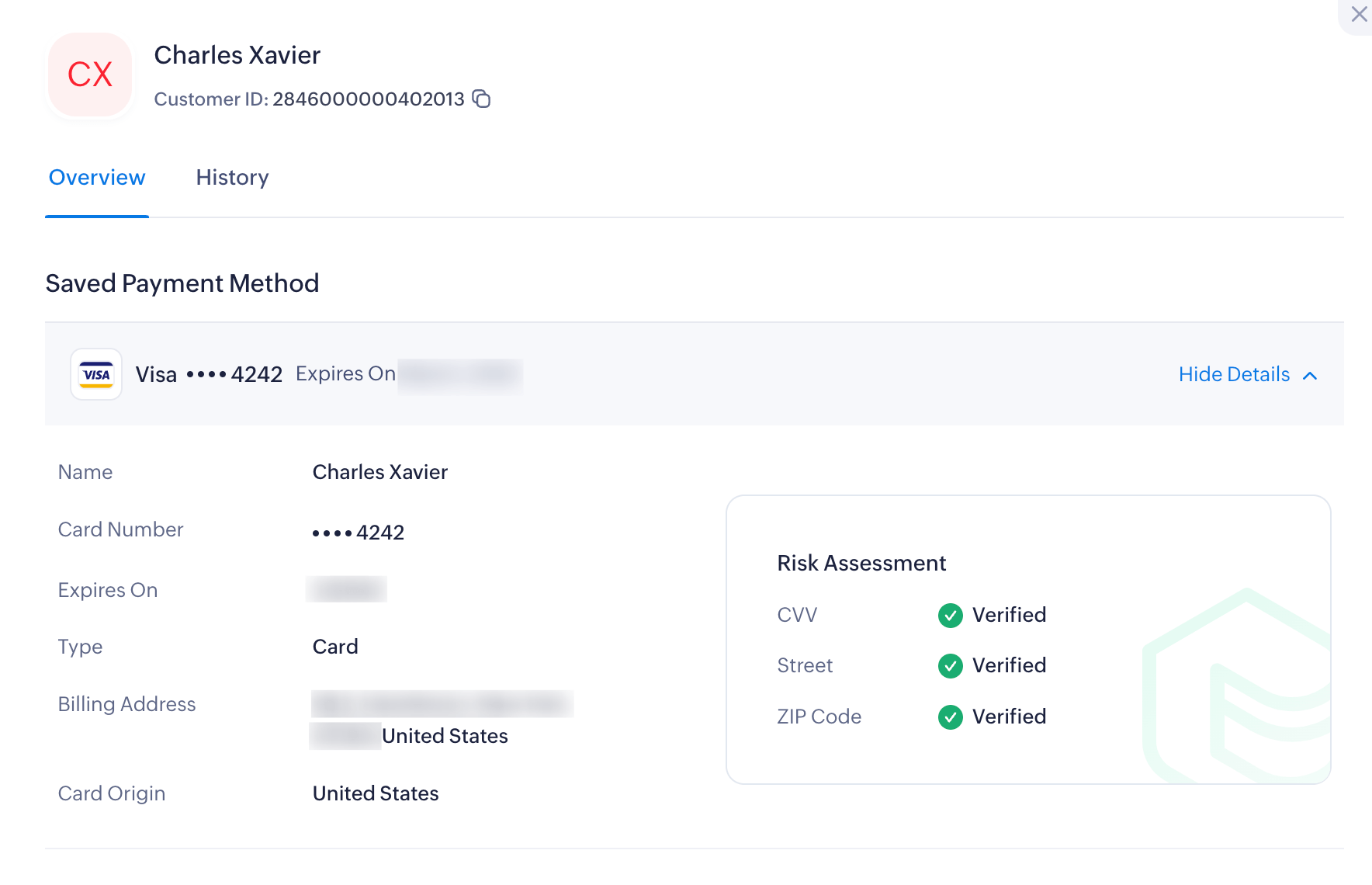Screen dimensions: 1372x885
Task: Click the Charles Xavier header name
Action: pyautogui.click(x=237, y=55)
